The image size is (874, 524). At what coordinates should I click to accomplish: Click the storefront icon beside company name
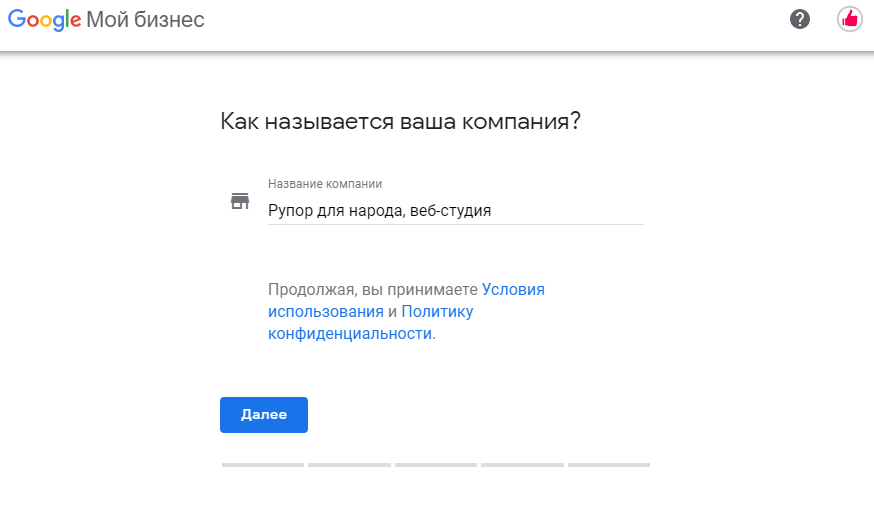(x=240, y=201)
